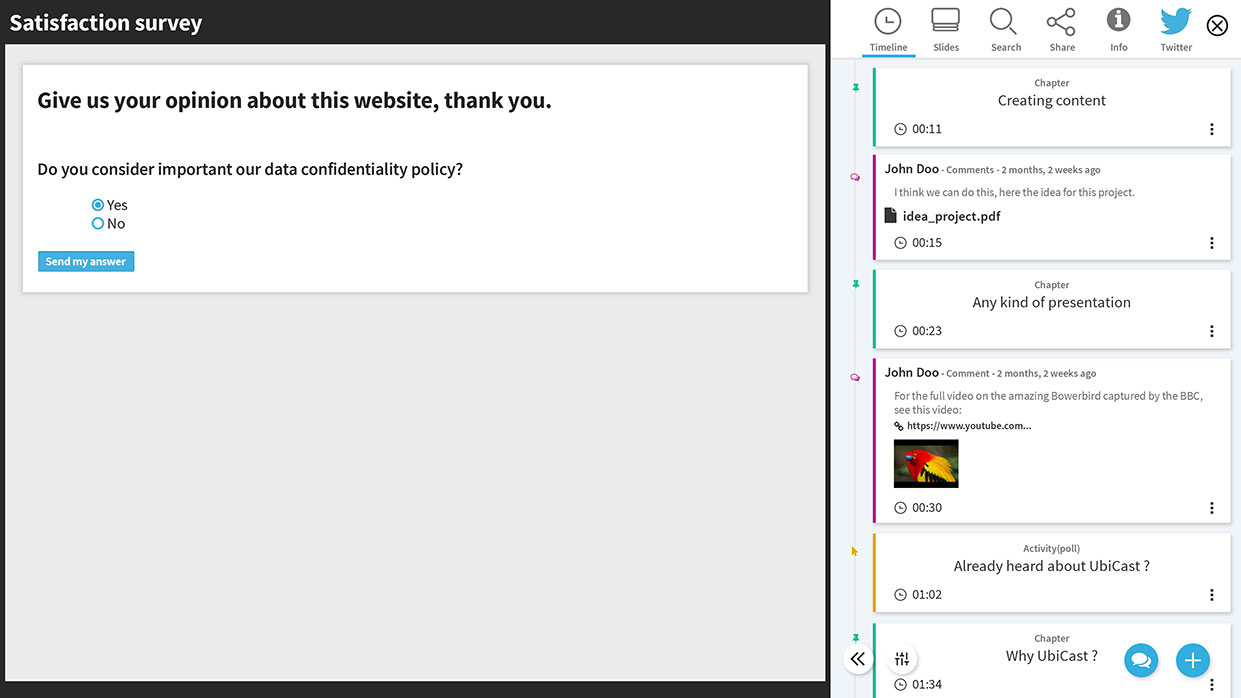Click the Bowerbird video thumbnail
The height and width of the screenshot is (698, 1241).
(x=925, y=464)
